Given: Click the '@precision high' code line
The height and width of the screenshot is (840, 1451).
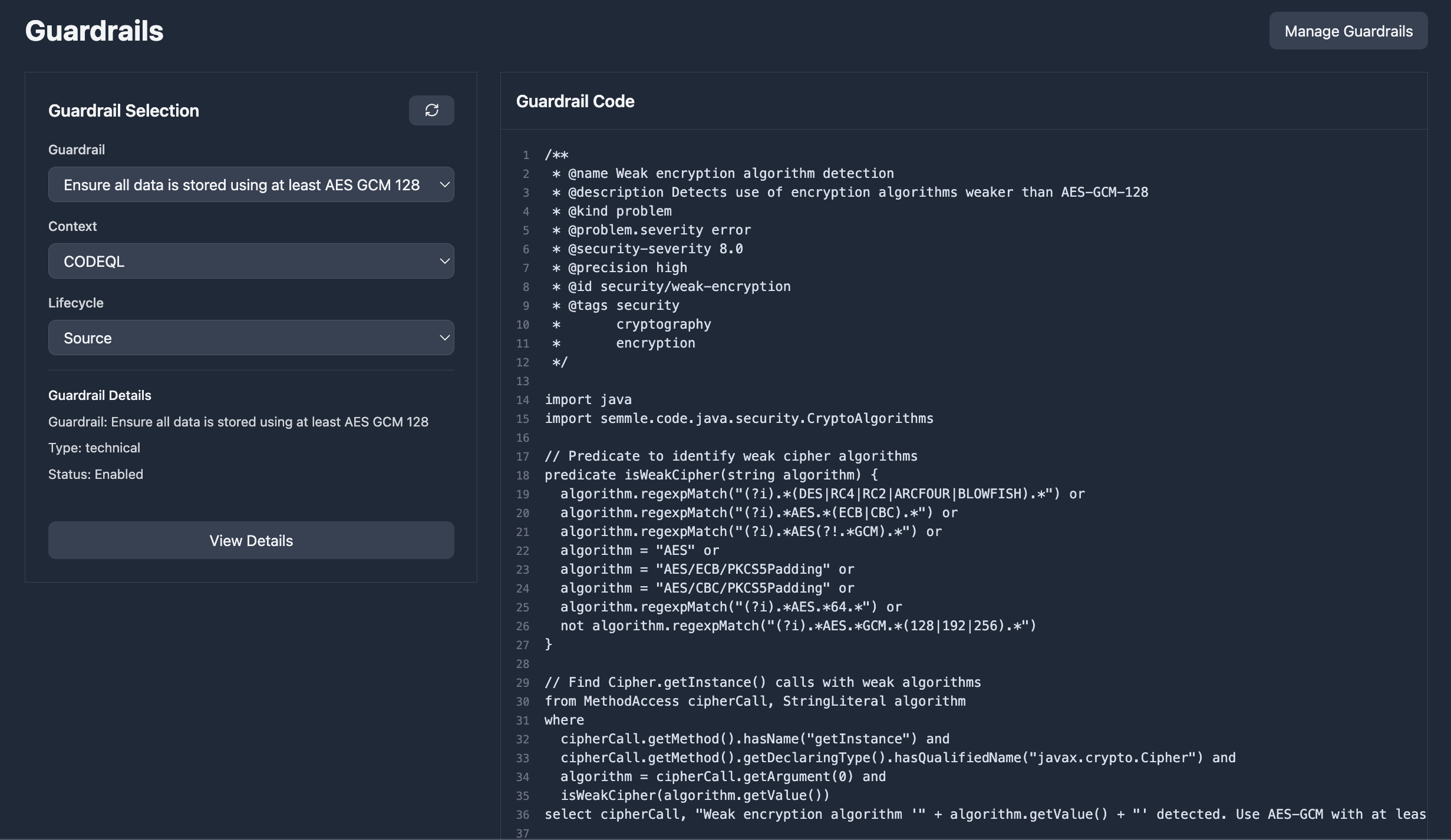Looking at the screenshot, I should 620,267.
